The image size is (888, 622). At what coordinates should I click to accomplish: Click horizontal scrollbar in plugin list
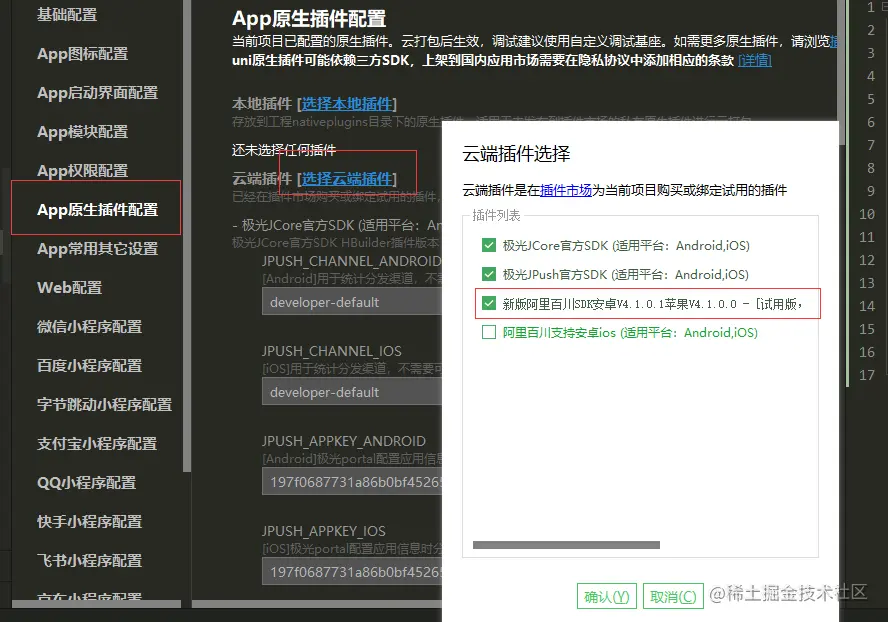coord(566,545)
